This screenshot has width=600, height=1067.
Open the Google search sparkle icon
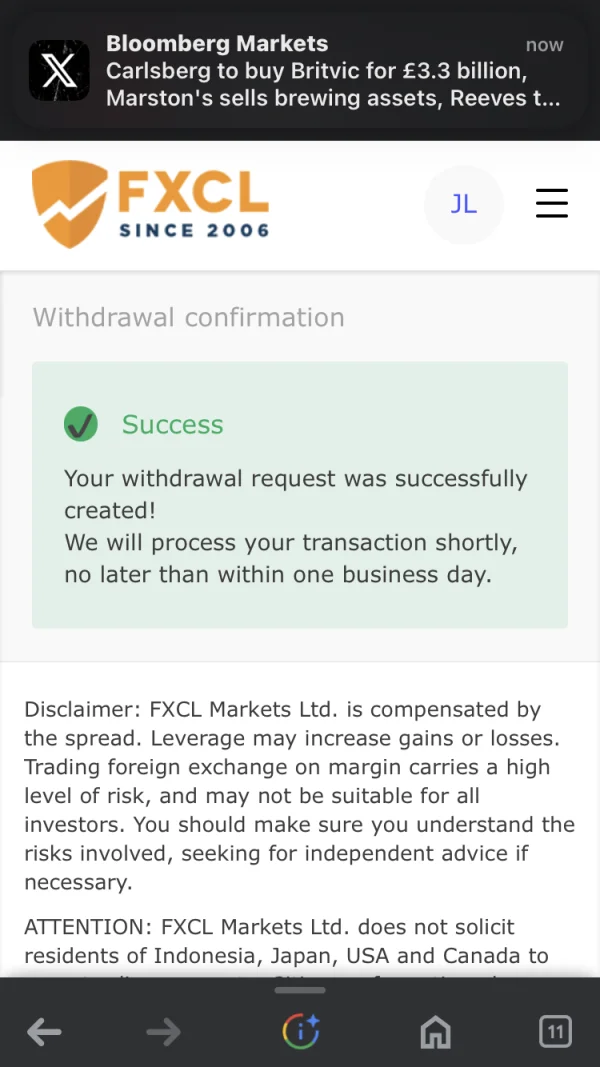(x=300, y=1032)
